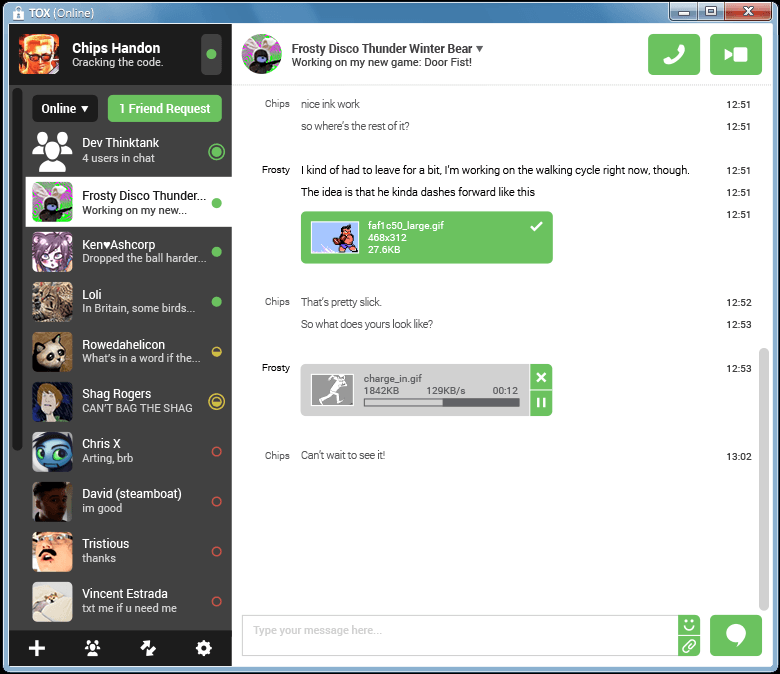Click the charge_in.gif transfer progress bar
Screen dimensions: 780x674
(441, 403)
